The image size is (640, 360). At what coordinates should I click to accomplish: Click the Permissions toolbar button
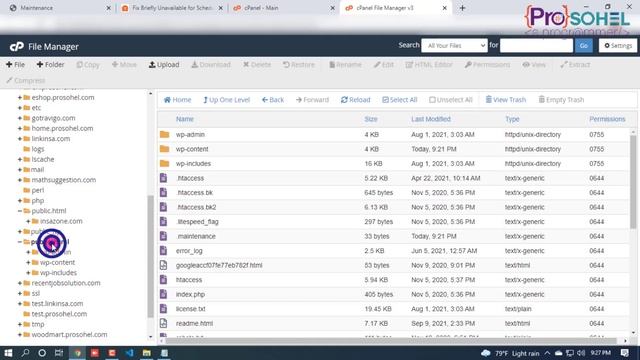tap(487, 64)
